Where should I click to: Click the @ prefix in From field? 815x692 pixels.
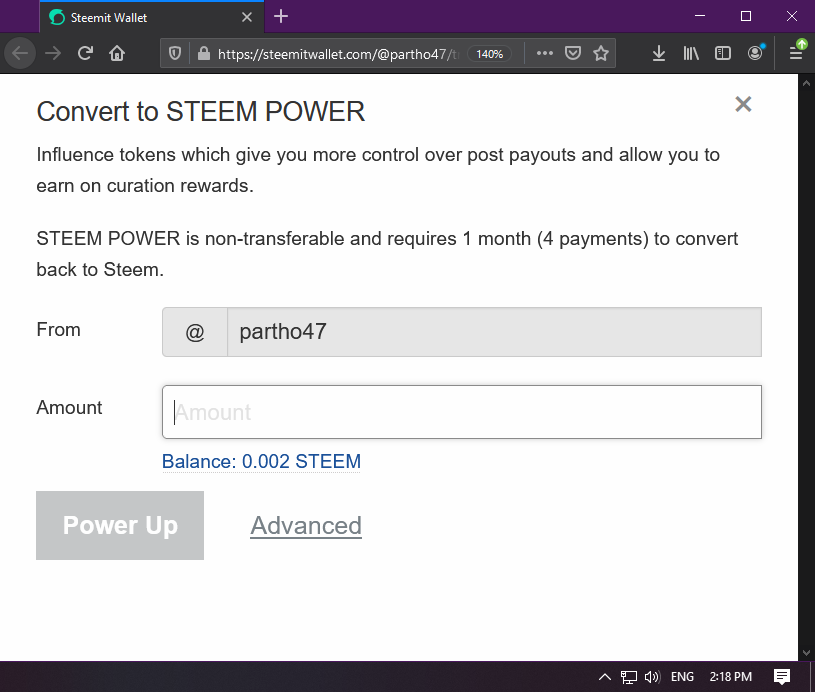pos(195,332)
